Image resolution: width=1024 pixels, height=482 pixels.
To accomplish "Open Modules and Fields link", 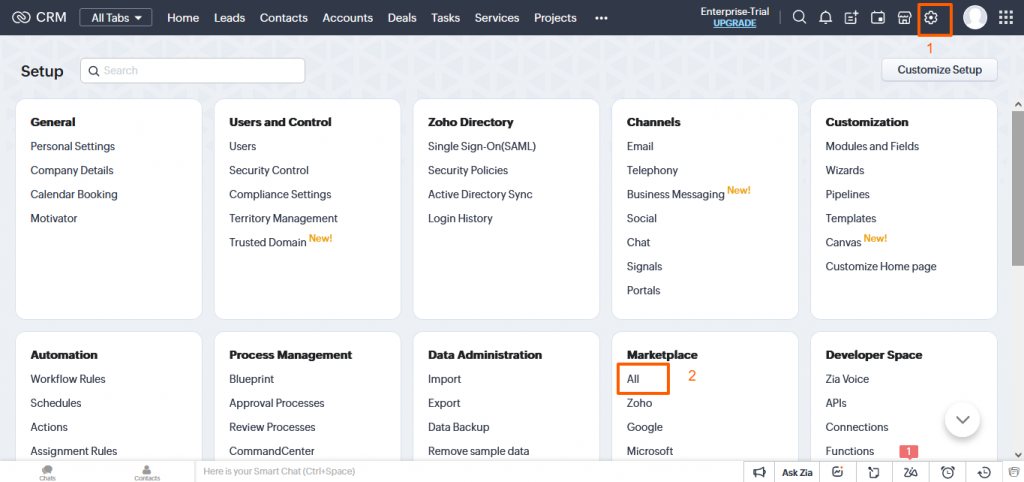I will 872,146.
